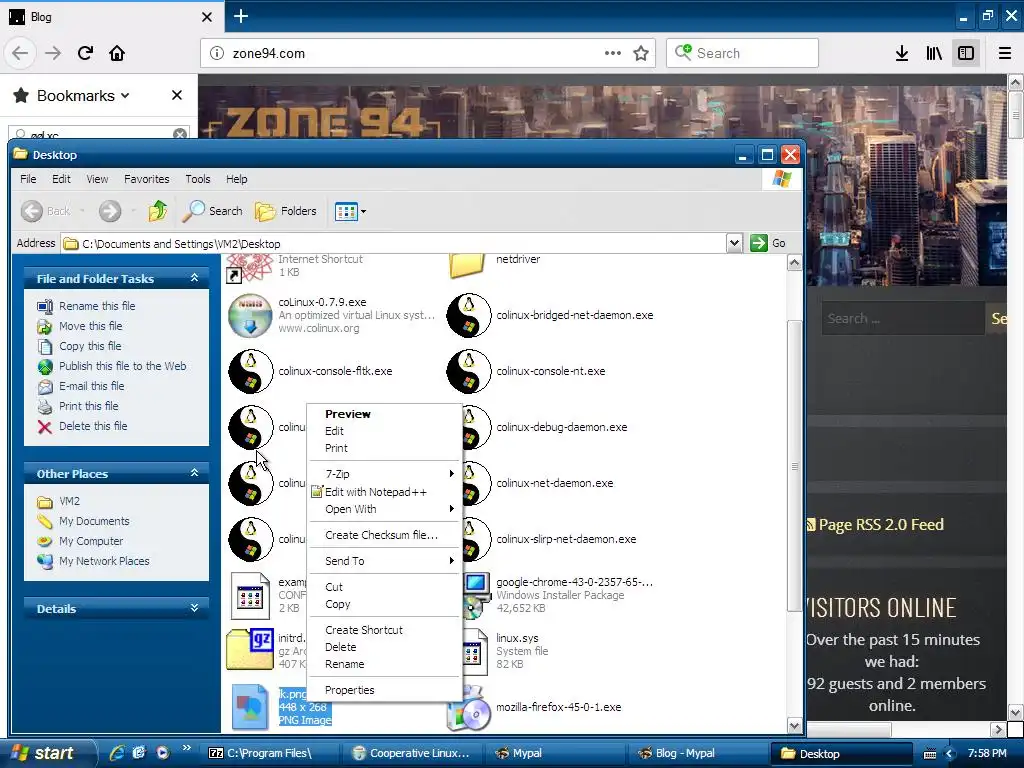Image resolution: width=1024 pixels, height=768 pixels.
Task: Open the Explorer Favorites menu
Action: coord(146,179)
